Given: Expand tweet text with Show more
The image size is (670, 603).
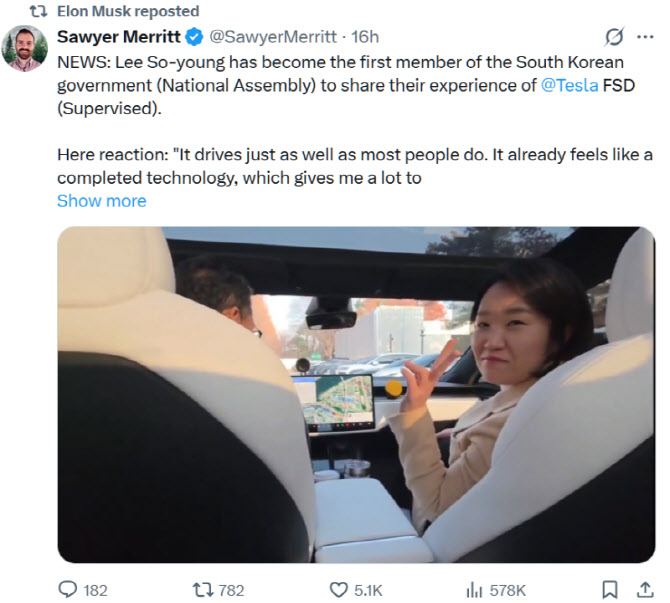Looking at the screenshot, I should point(101,201).
